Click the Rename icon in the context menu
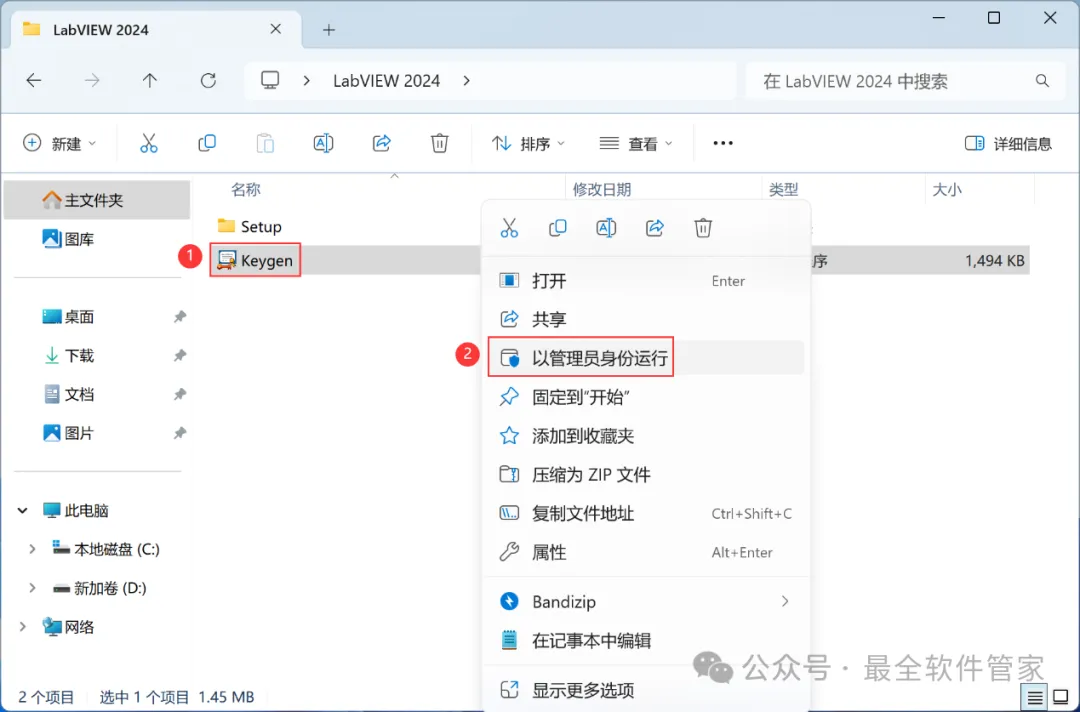Viewport: 1080px width, 712px height. click(x=606, y=228)
